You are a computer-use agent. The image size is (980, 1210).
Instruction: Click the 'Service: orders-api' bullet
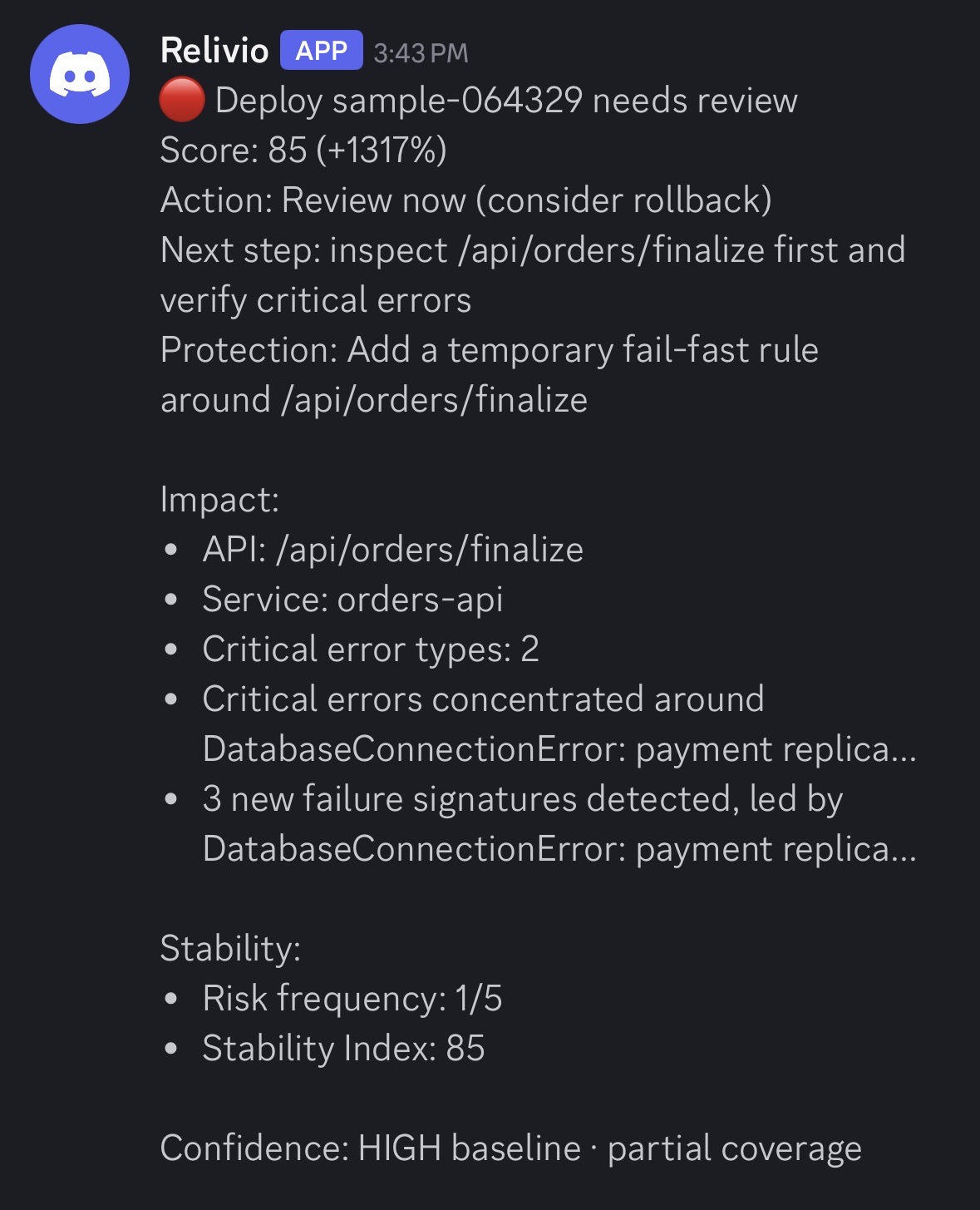pos(352,600)
